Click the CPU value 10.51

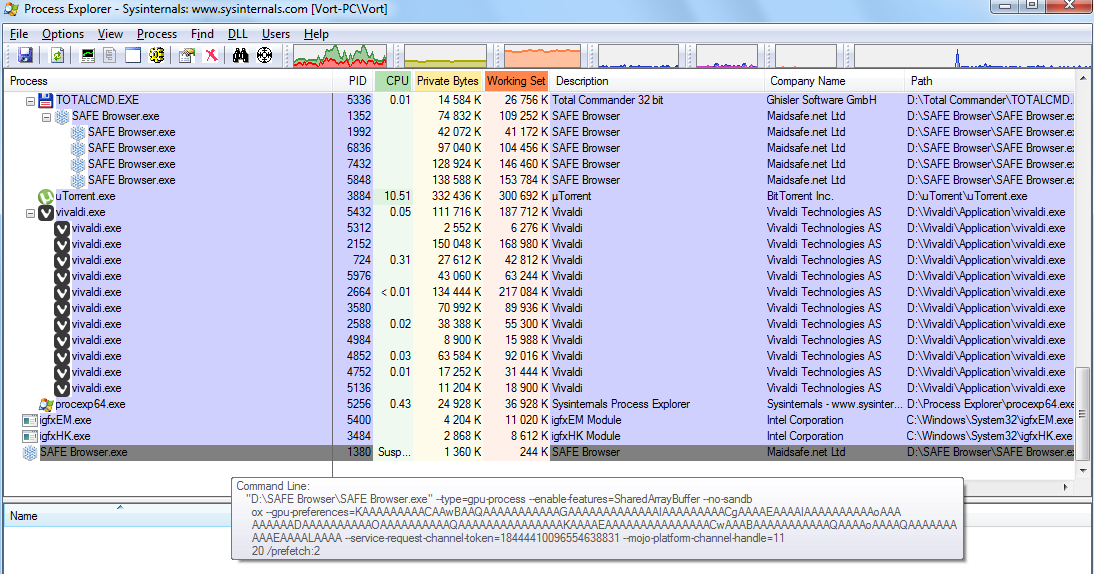[x=397, y=197]
